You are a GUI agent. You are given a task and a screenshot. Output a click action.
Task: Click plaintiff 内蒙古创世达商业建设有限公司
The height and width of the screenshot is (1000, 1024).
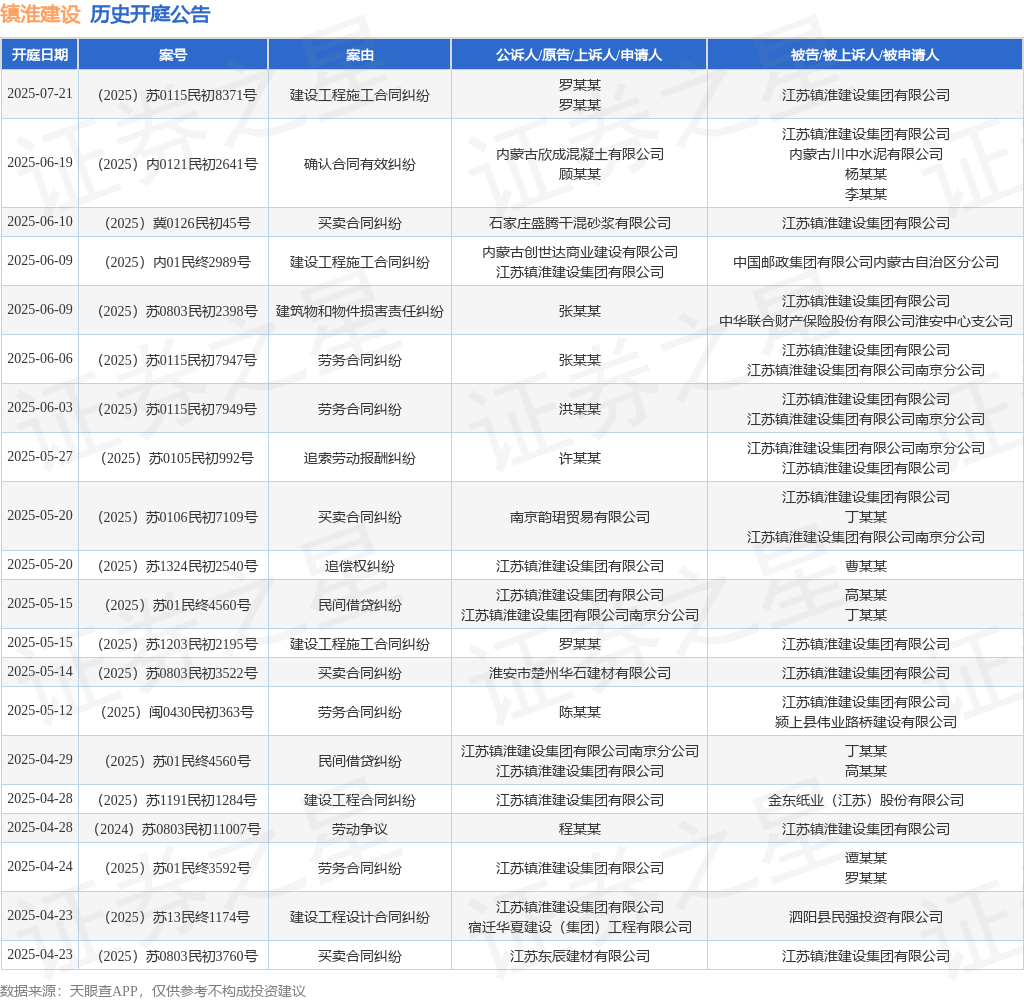point(580,252)
